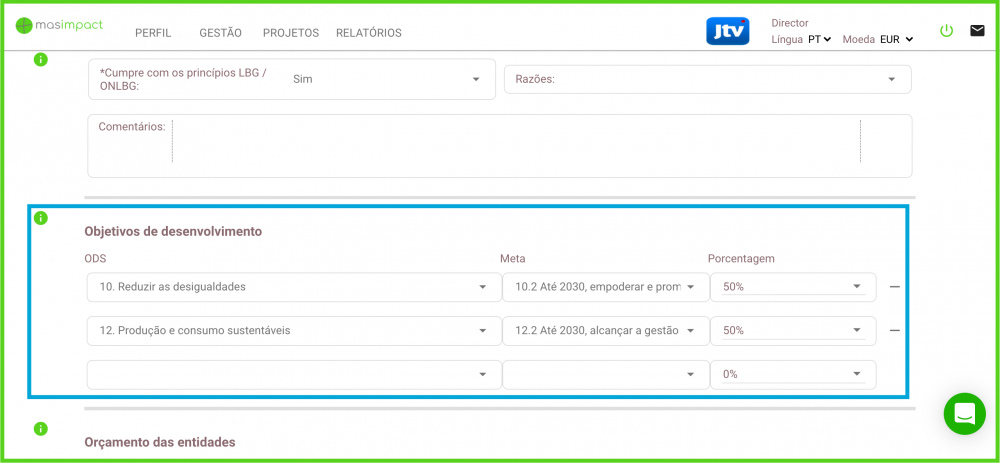Remove the Reduzir as desigualdades ODS row
The width and height of the screenshot is (1000, 463).
894,287
